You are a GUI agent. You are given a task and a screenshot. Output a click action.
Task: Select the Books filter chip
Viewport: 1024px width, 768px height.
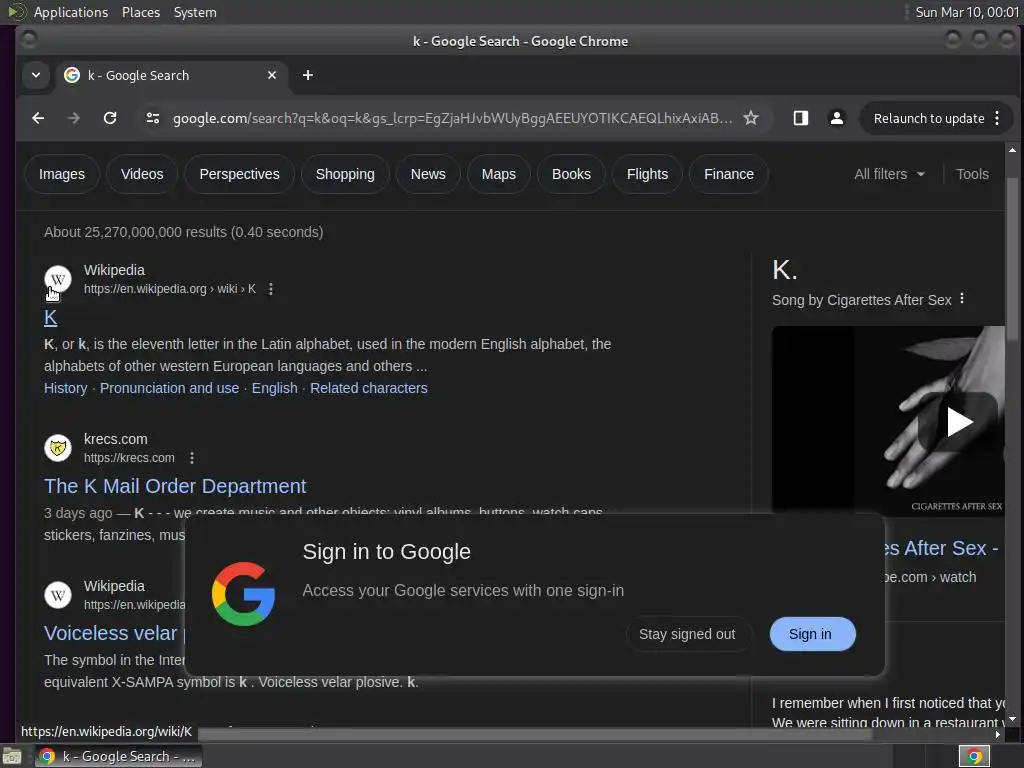[x=571, y=174]
